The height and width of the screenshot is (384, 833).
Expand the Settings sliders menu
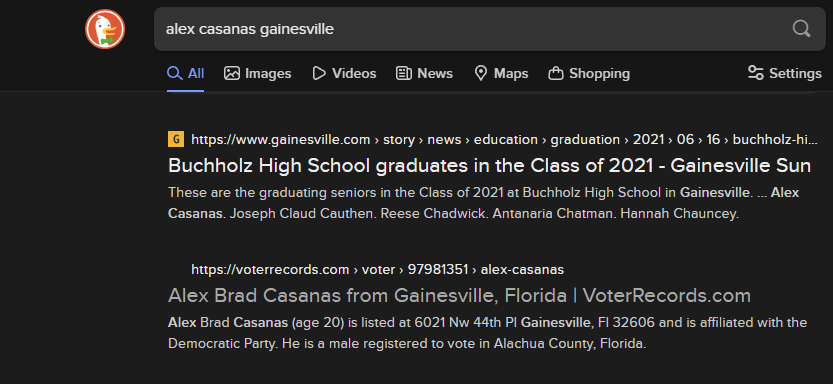[x=785, y=73]
